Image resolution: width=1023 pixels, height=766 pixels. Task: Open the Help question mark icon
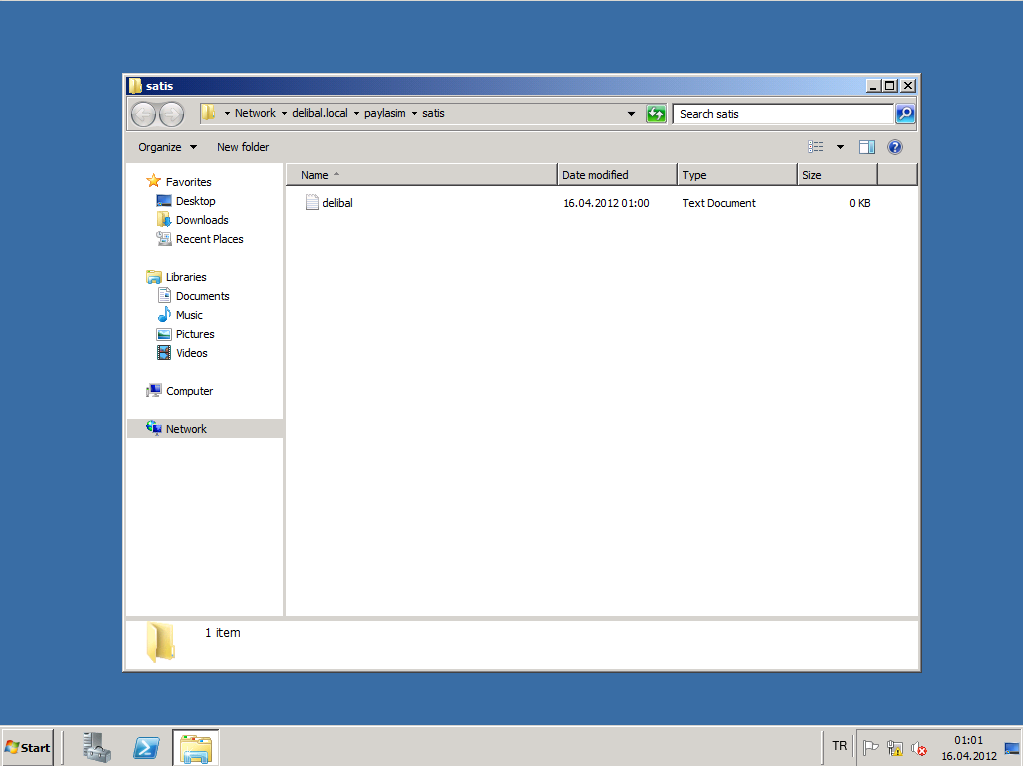[x=895, y=147]
